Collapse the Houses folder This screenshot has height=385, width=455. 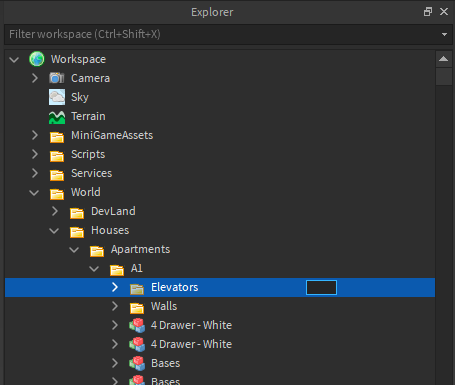[x=54, y=231]
